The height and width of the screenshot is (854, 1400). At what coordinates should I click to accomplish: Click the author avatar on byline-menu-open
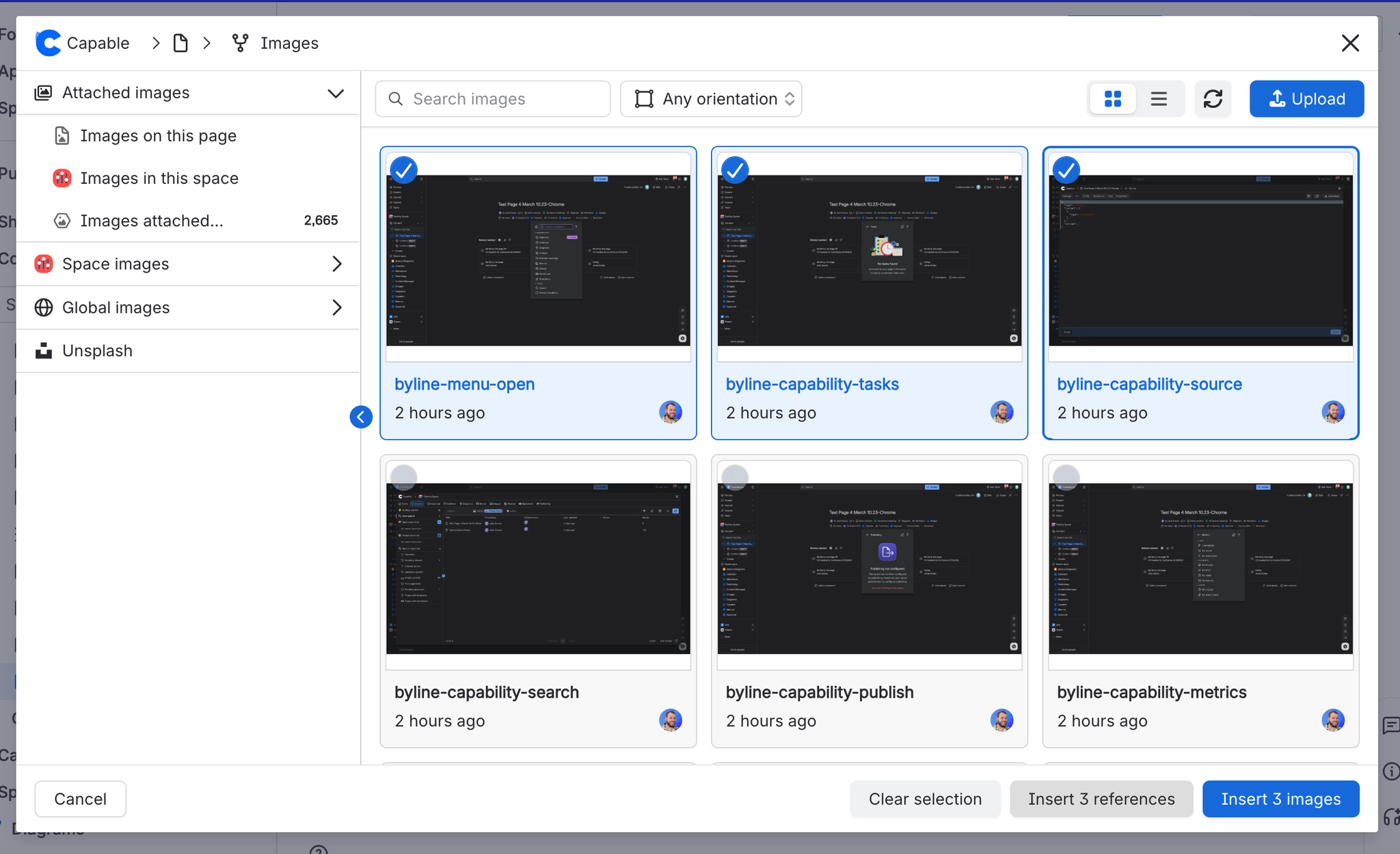pyautogui.click(x=671, y=412)
